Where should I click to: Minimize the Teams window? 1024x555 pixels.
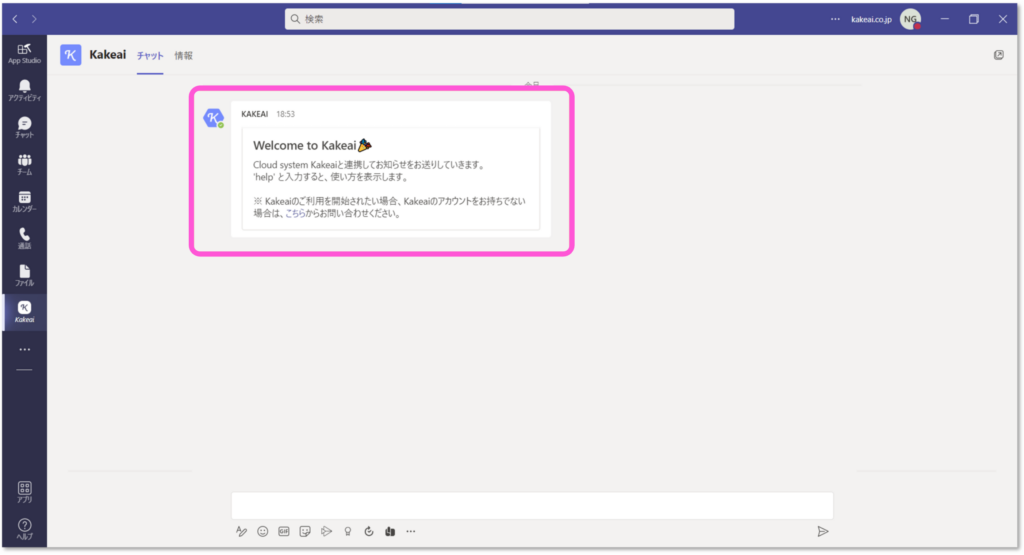[944, 19]
